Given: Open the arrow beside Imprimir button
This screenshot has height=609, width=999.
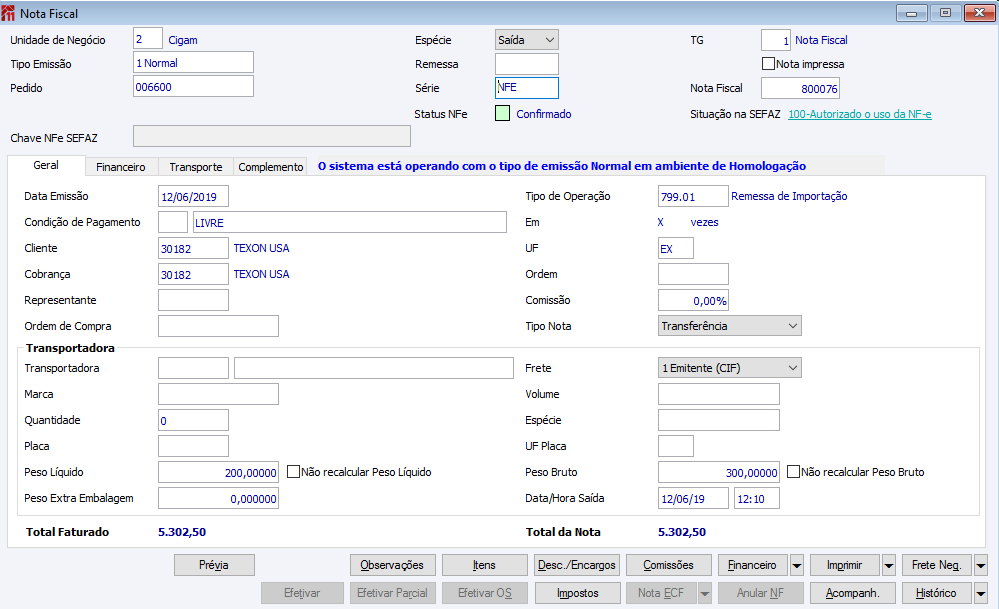Looking at the screenshot, I should (889, 565).
